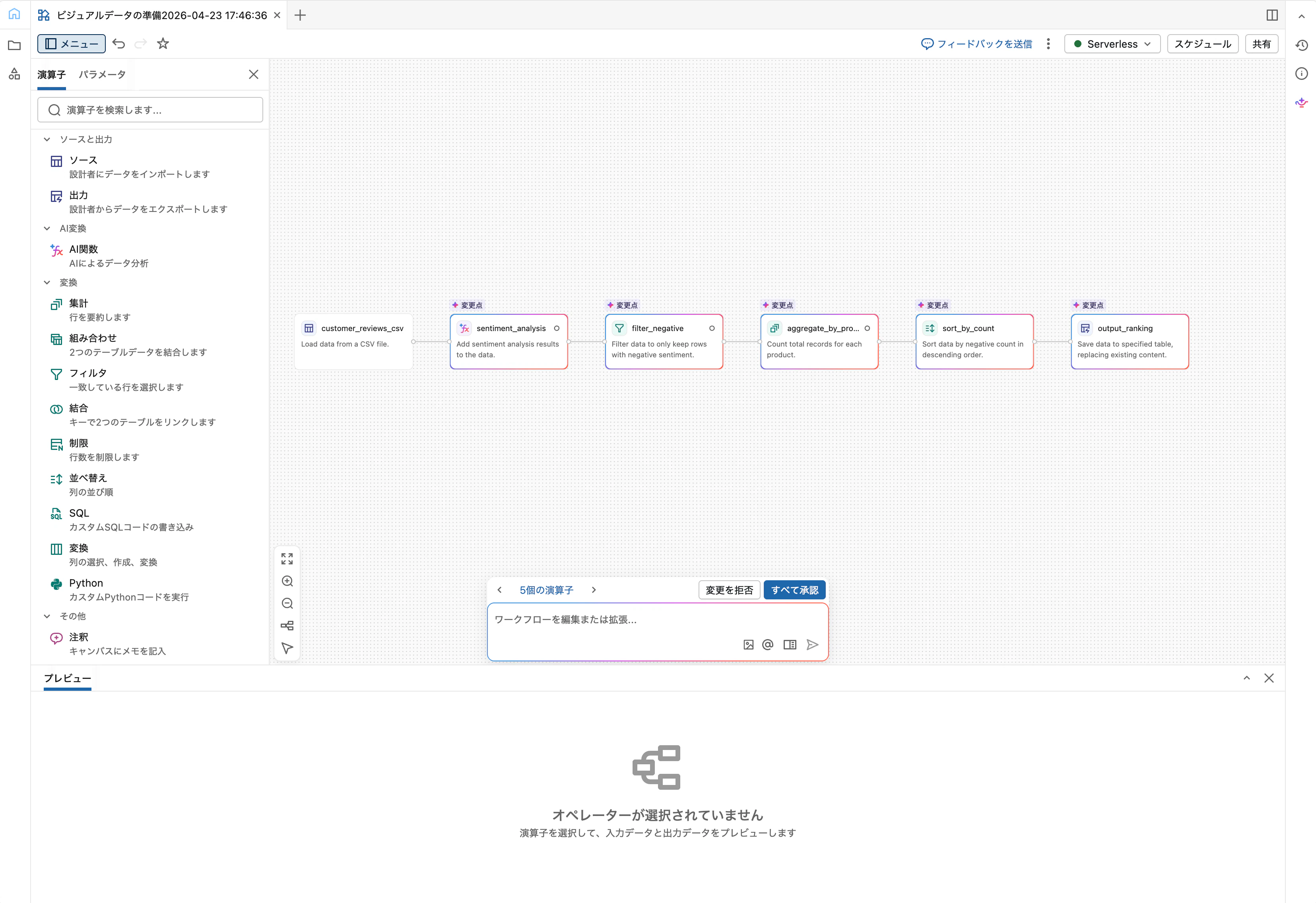Toggle the メニュー sidebar button
Screen dimensions: 1316x903
coord(71,44)
